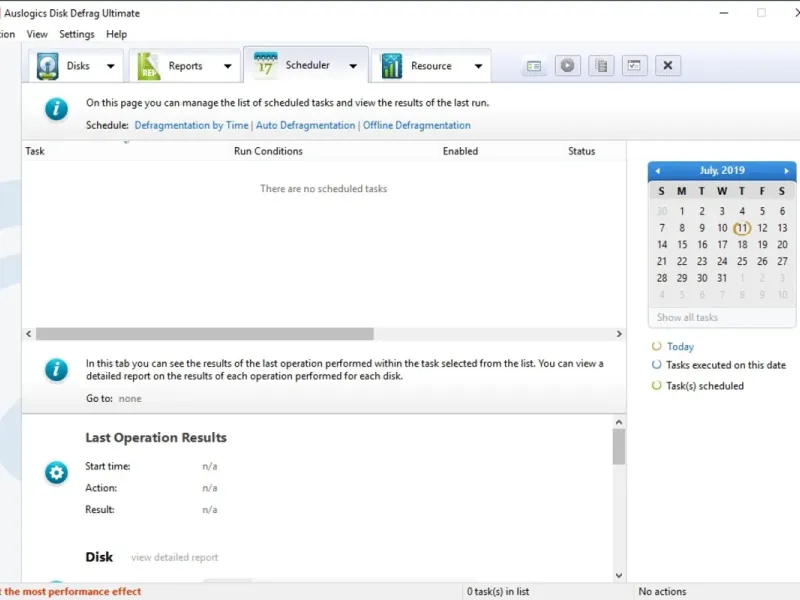
Task: Sort by Status column header
Action: tap(582, 151)
